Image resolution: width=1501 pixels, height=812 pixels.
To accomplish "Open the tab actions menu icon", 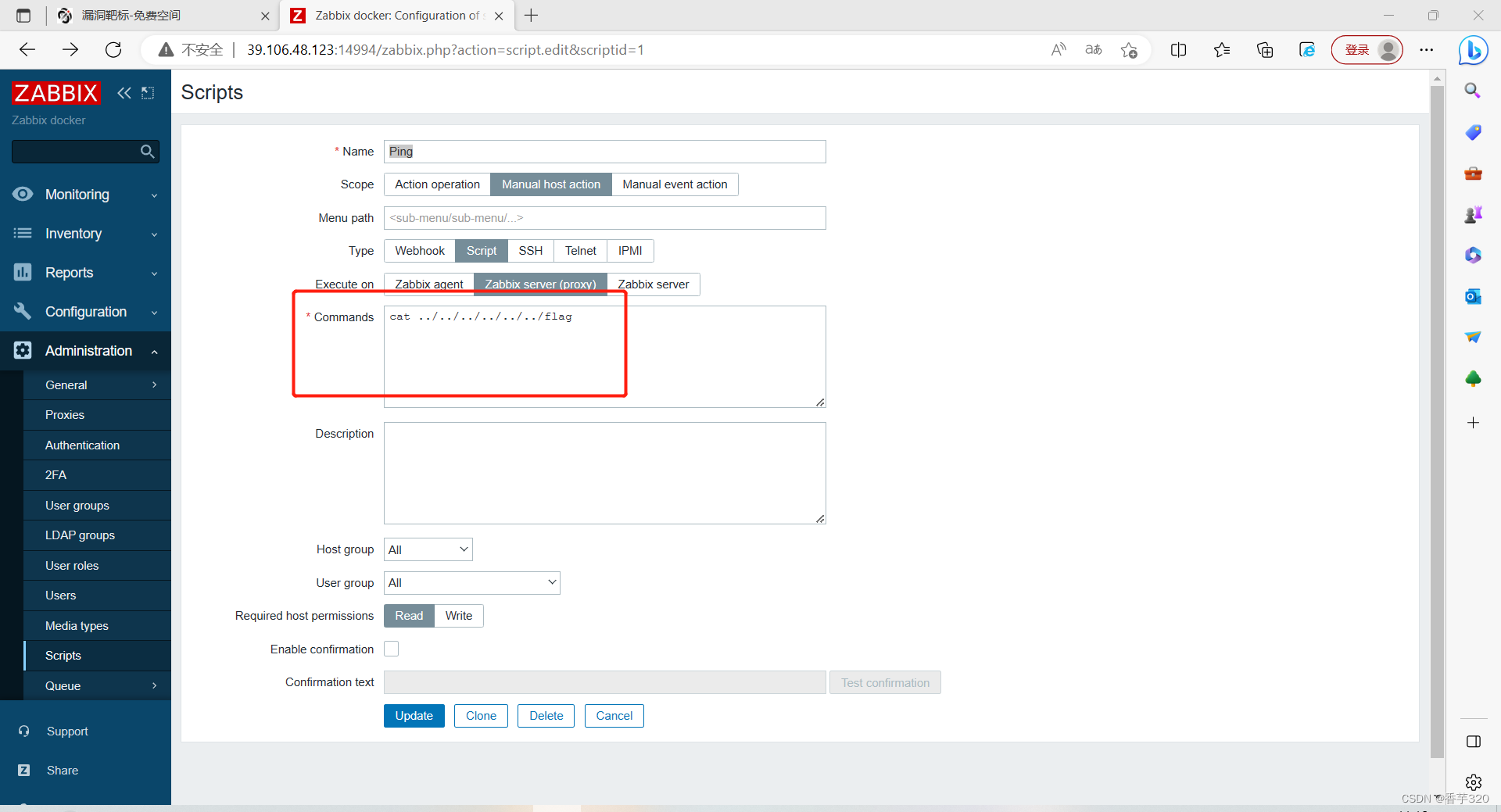I will point(23,16).
